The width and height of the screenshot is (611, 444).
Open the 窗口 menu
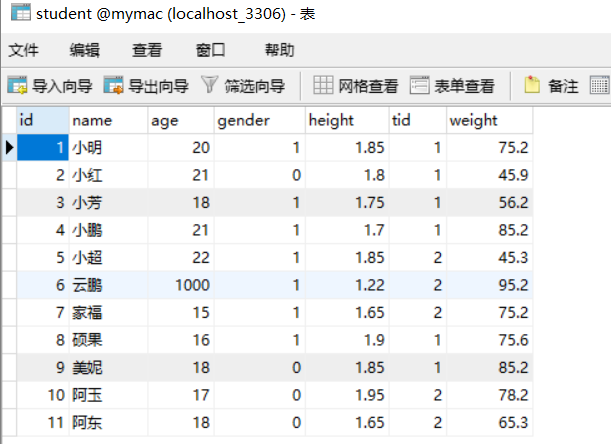(x=210, y=50)
